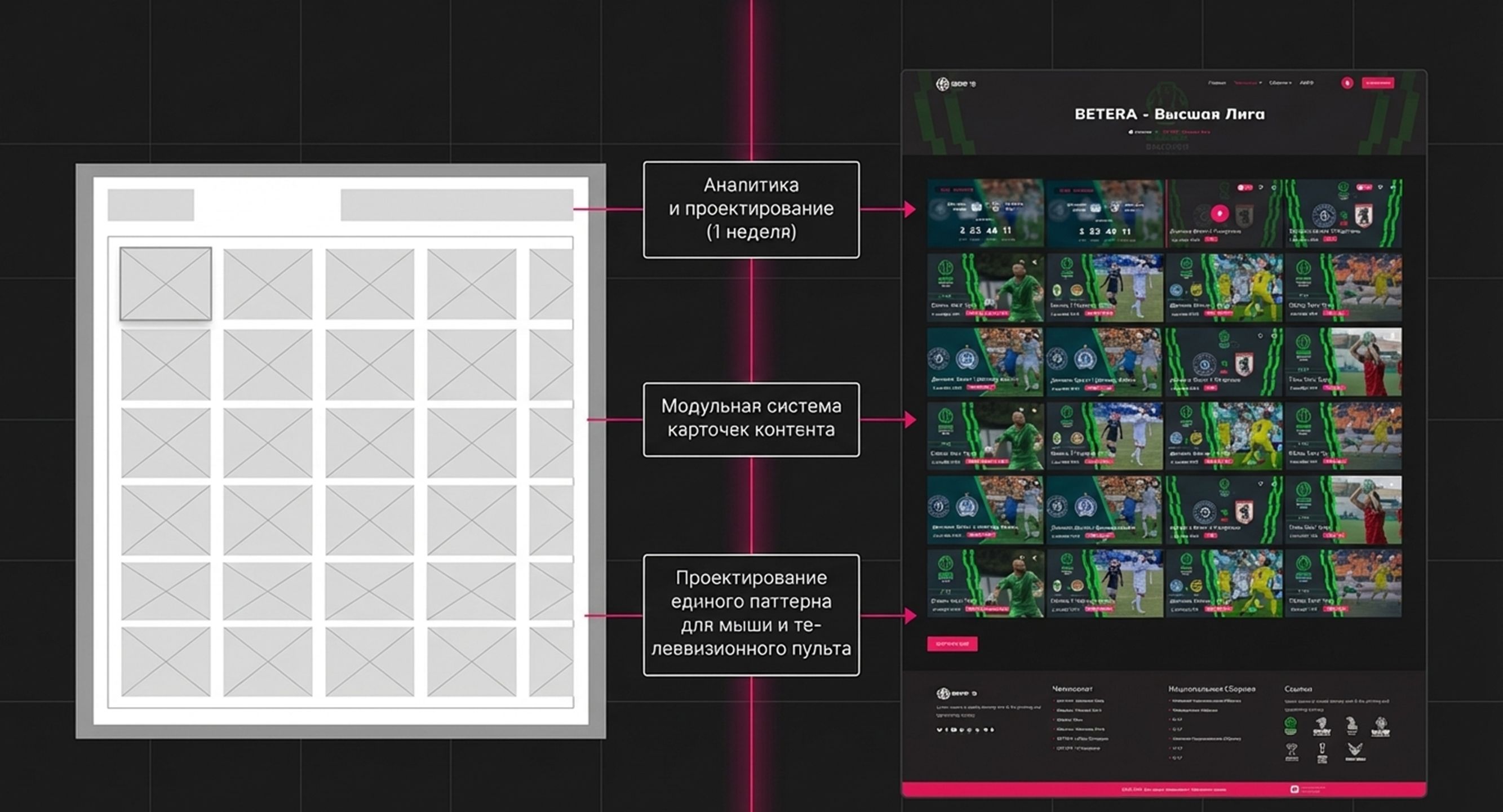Viewport: 1503px width, 812px height.
Task: Expand the highlighted pink nav dropdown
Action: pos(1248,83)
